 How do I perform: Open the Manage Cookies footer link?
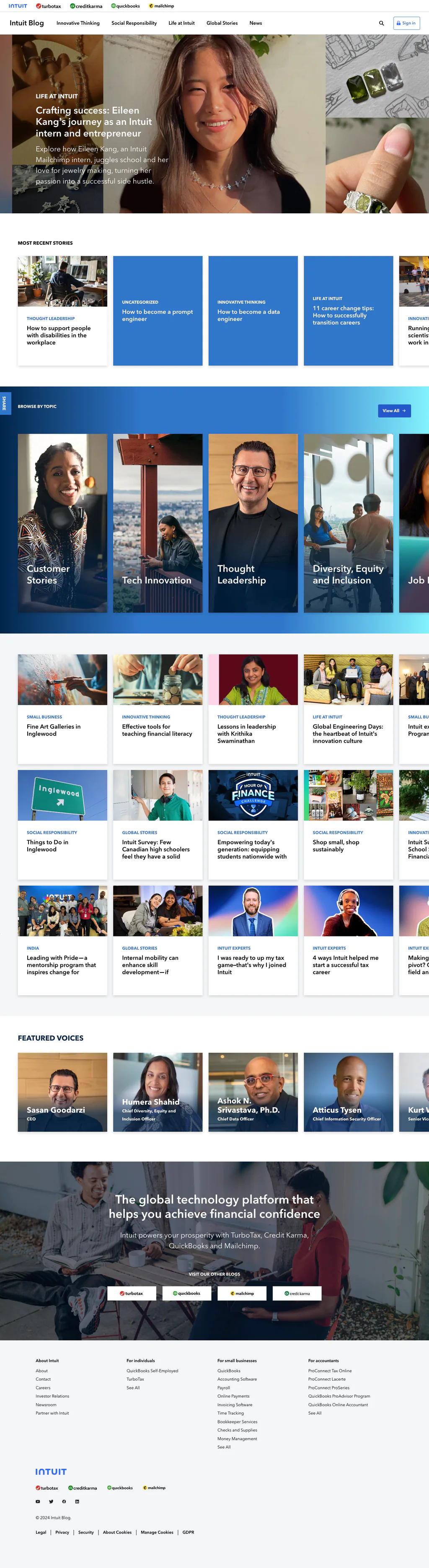[x=157, y=1532]
